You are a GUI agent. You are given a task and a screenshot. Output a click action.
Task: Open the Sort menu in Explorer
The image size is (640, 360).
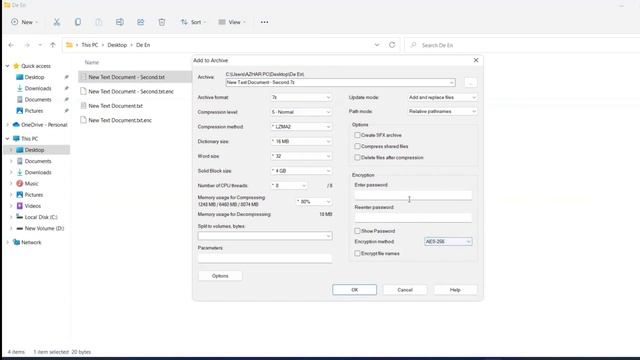(x=193, y=22)
